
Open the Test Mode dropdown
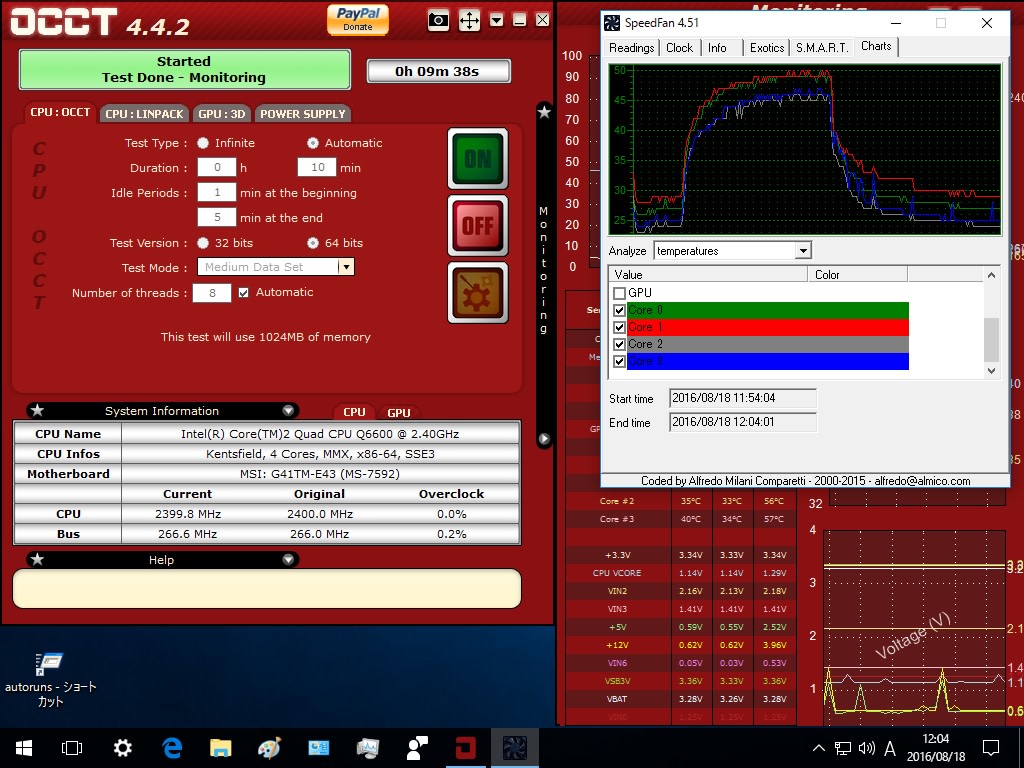coord(346,266)
